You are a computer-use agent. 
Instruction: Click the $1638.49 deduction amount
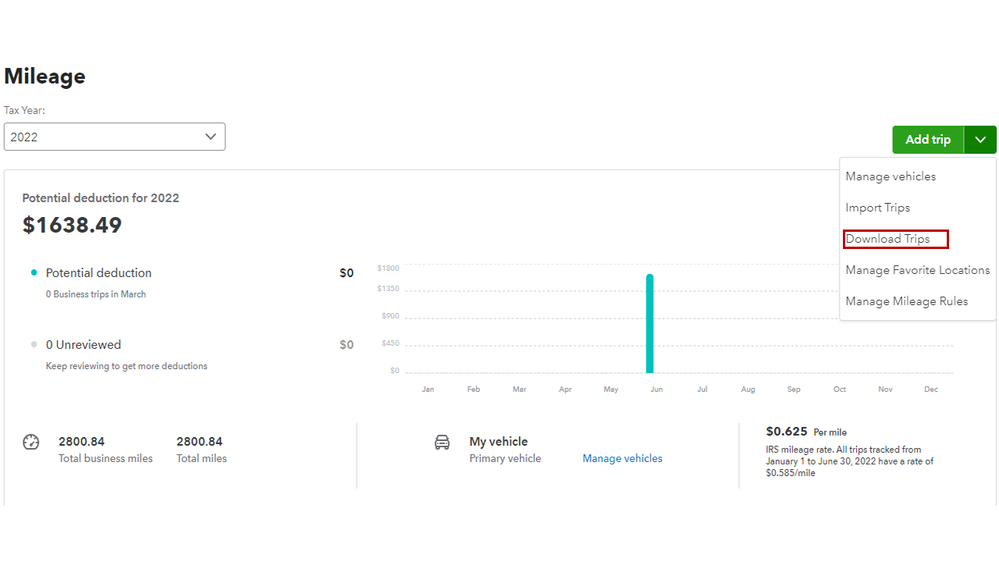72,225
